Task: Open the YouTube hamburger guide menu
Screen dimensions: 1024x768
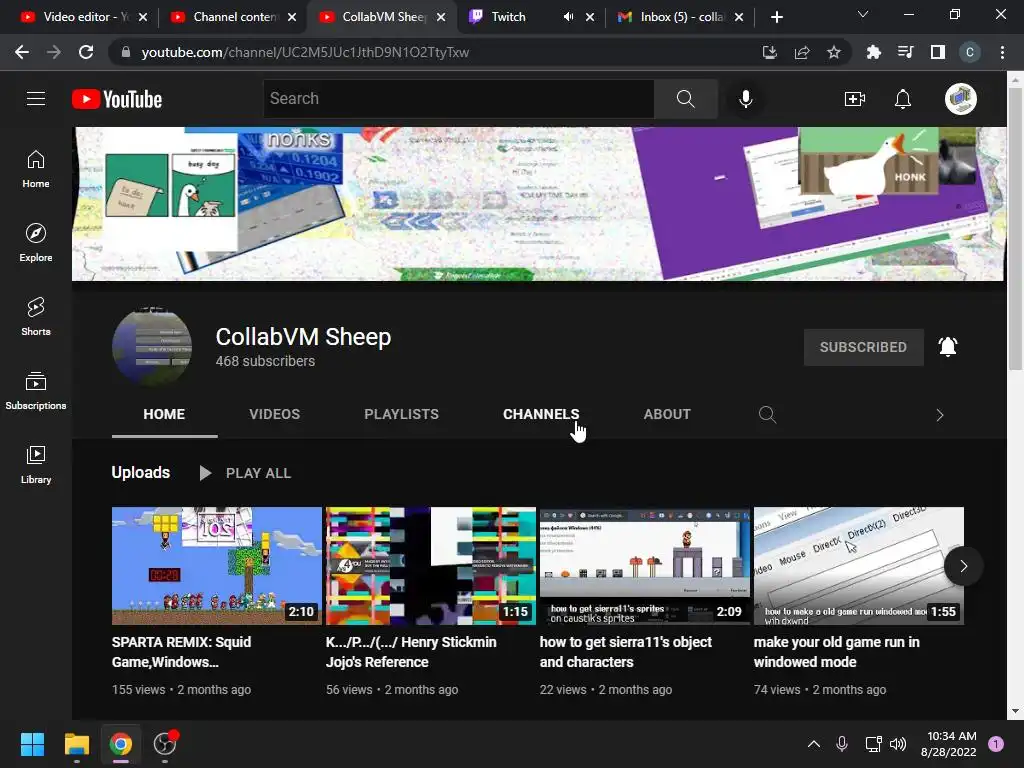Action: (x=36, y=99)
